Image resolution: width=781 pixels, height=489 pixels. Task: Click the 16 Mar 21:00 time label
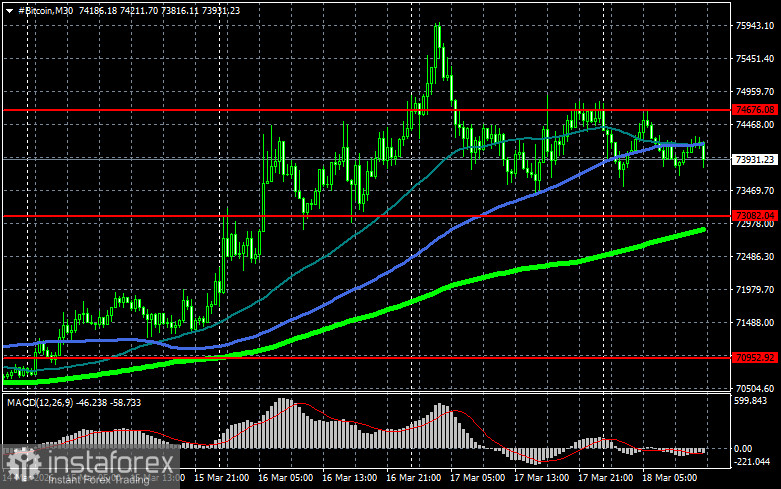[x=413, y=478]
